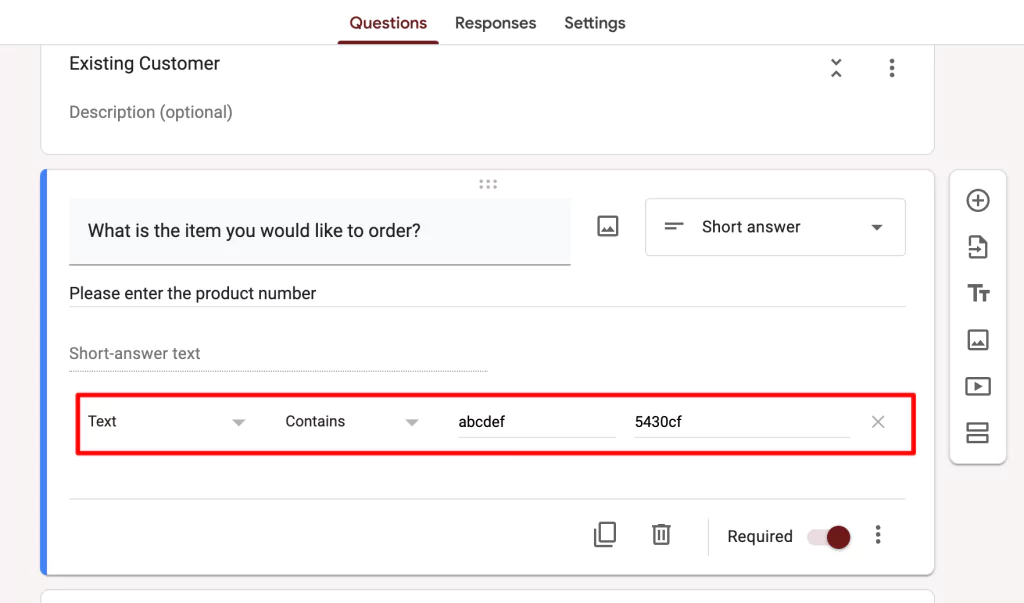
Task: Open the question options three-dot menu
Action: click(x=877, y=535)
